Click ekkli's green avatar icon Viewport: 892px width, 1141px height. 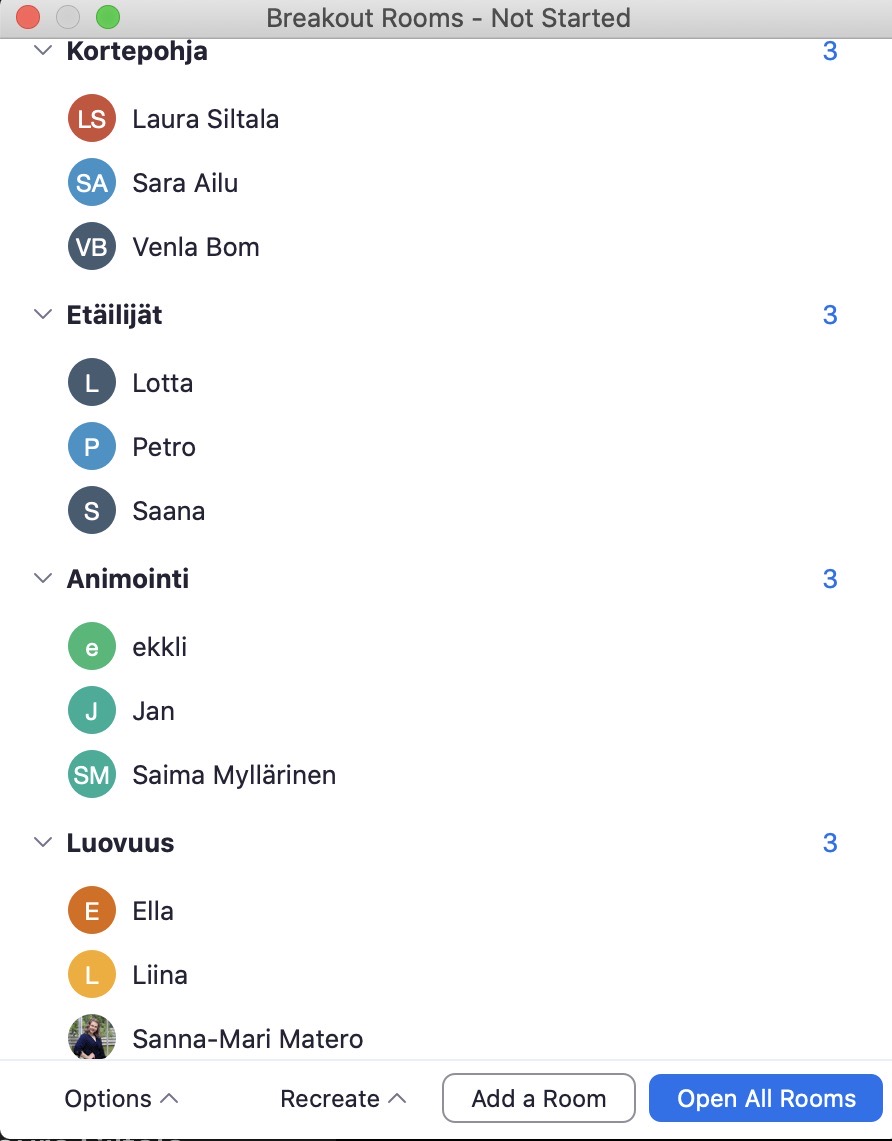(x=92, y=647)
